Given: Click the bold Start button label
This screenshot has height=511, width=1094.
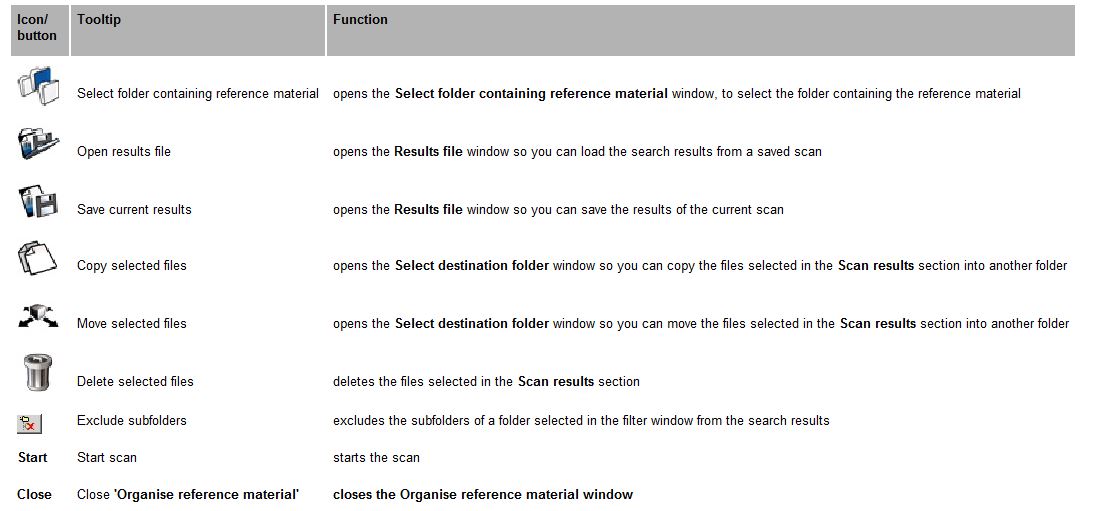Looking at the screenshot, I should 32,458.
